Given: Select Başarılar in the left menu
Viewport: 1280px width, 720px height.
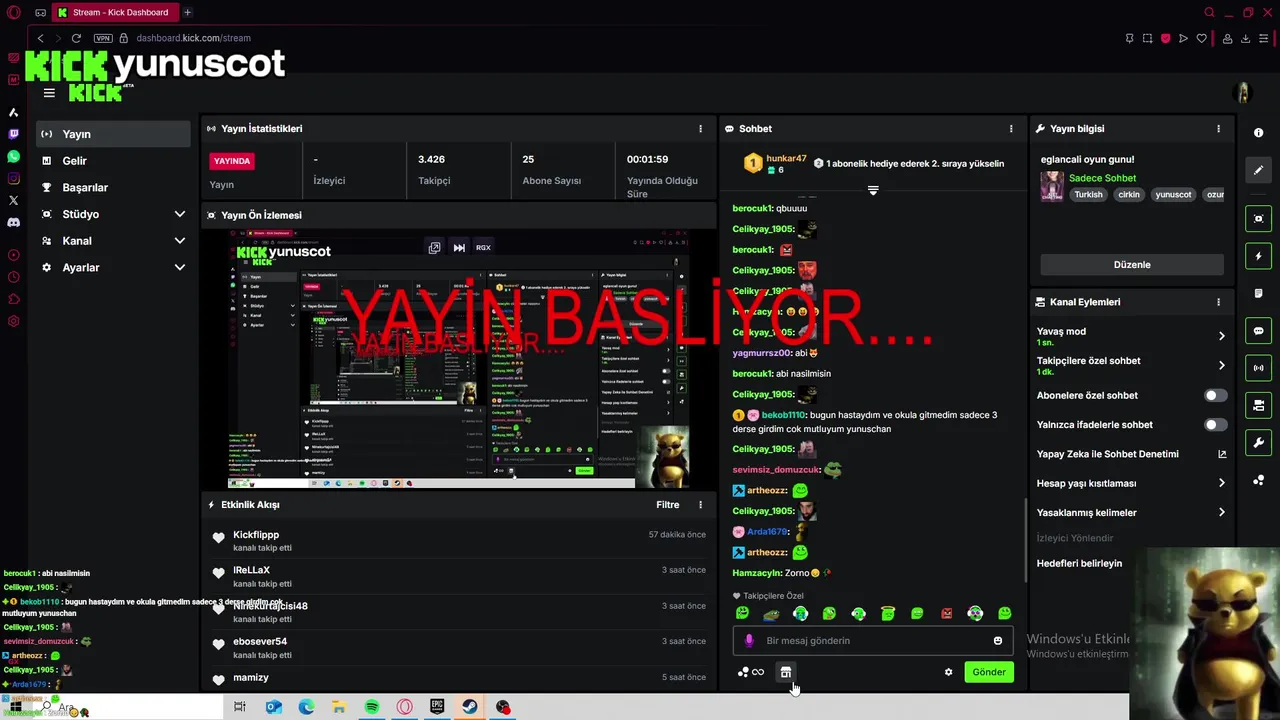Looking at the screenshot, I should [113, 188].
